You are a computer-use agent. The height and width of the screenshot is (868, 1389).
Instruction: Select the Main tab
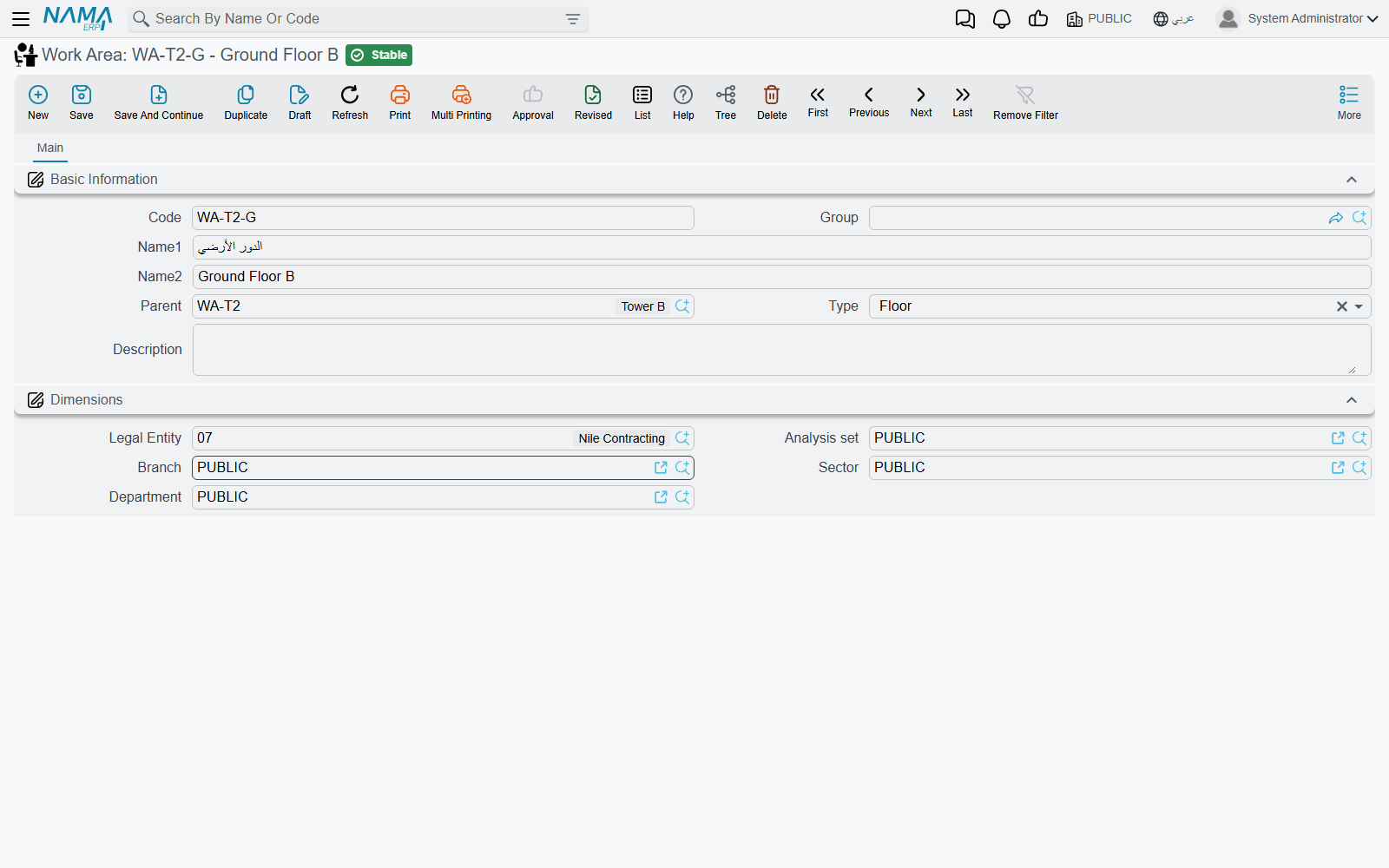50,148
